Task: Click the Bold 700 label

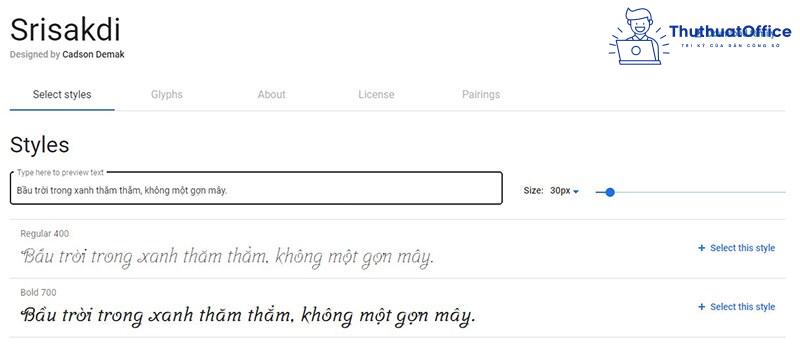Action: tap(38, 293)
